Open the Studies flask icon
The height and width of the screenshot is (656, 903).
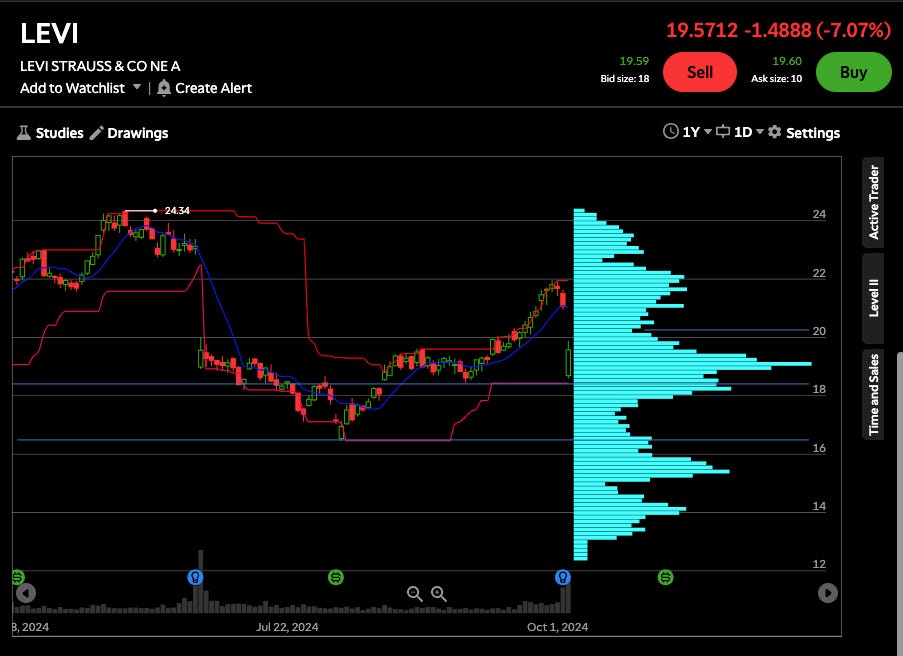tap(24, 133)
